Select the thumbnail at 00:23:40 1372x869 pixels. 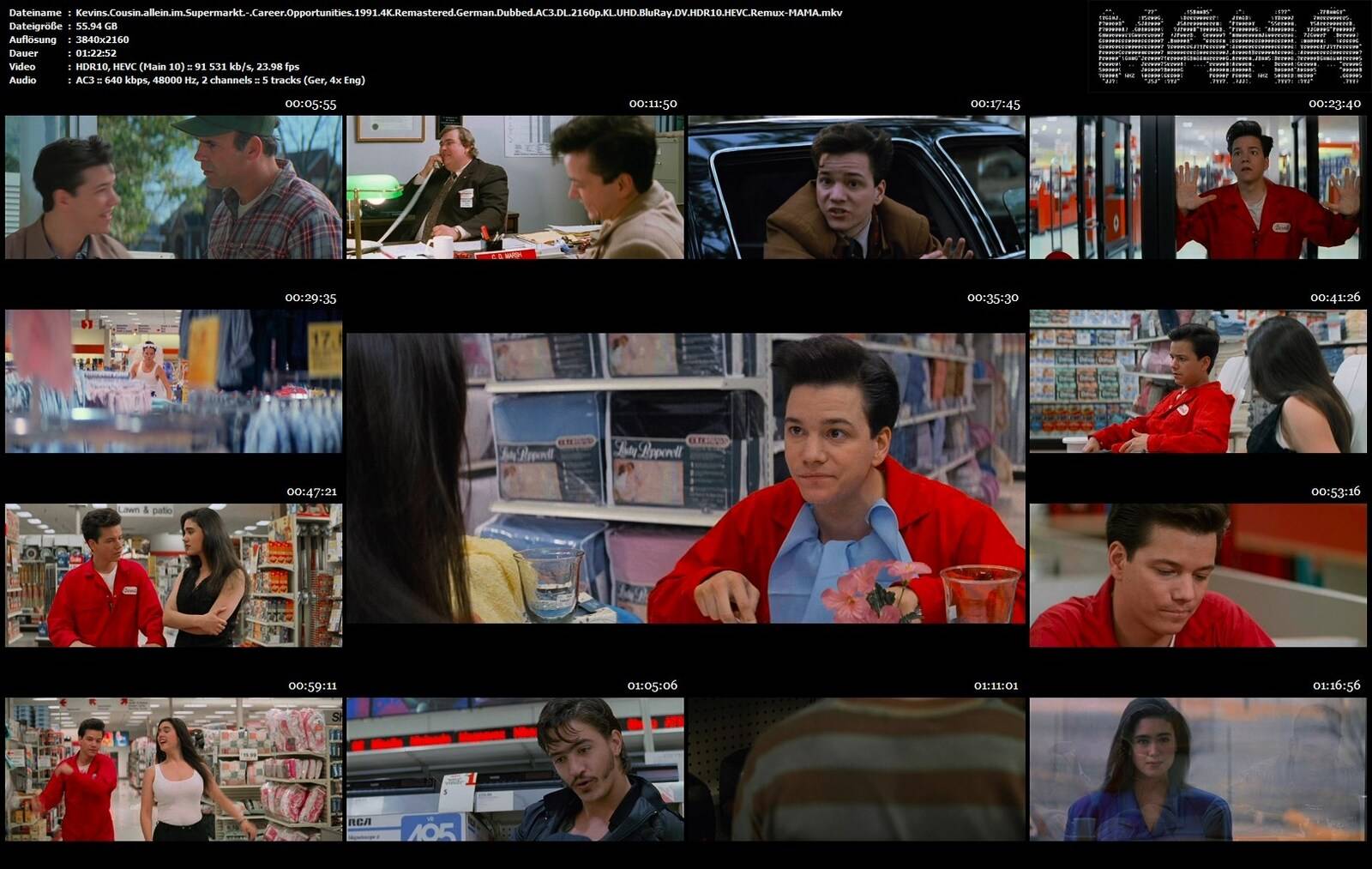tap(1198, 187)
